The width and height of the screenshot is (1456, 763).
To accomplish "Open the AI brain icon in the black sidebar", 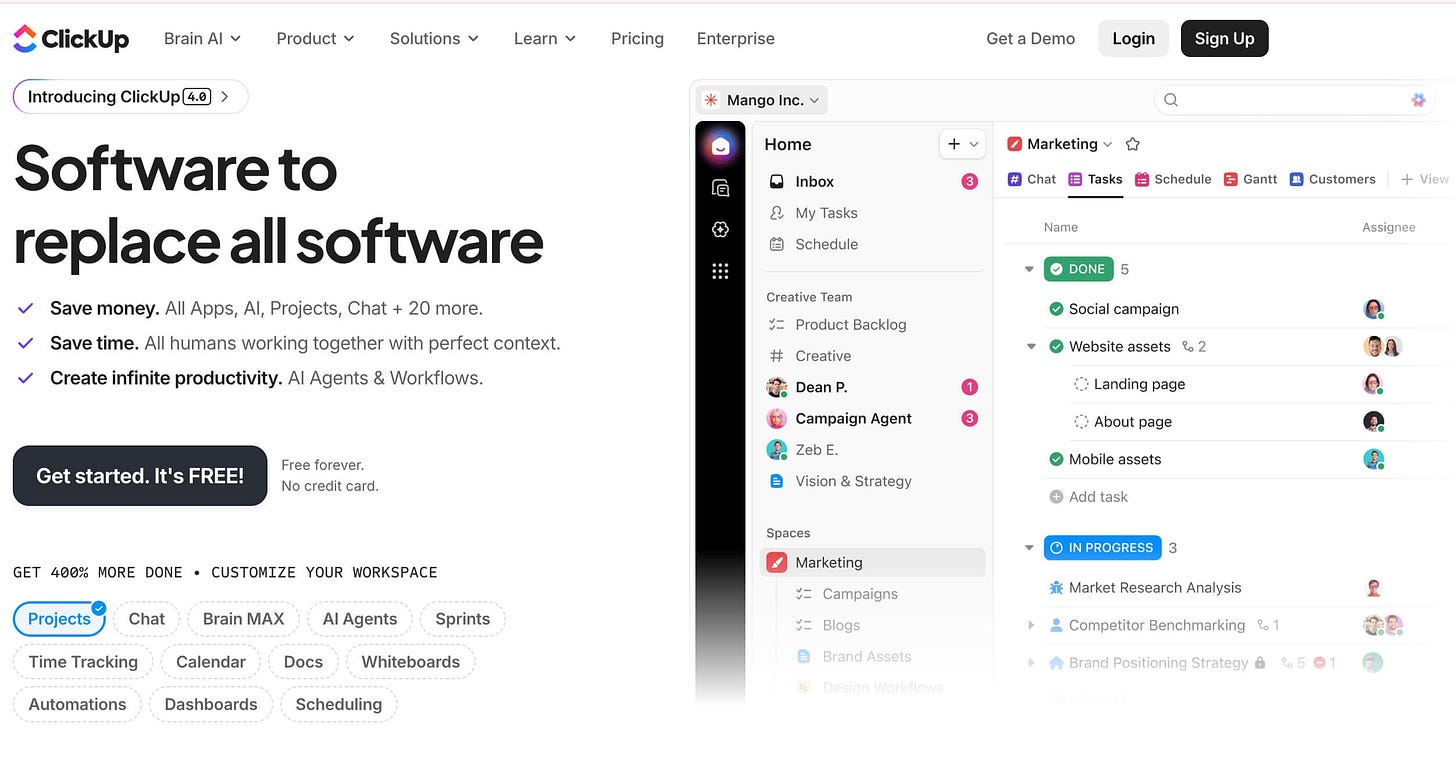I will click(x=720, y=229).
